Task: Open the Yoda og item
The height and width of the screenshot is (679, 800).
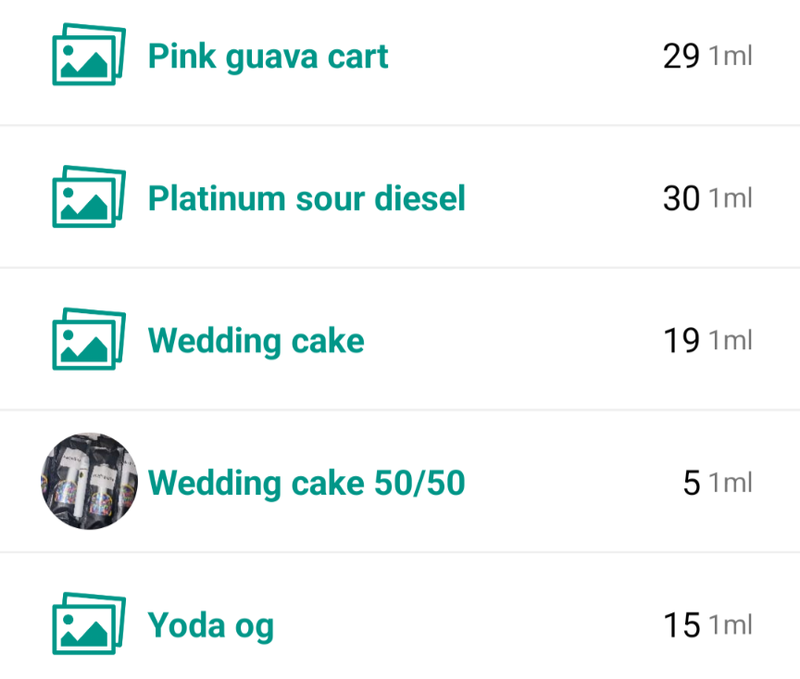Action: tap(211, 627)
